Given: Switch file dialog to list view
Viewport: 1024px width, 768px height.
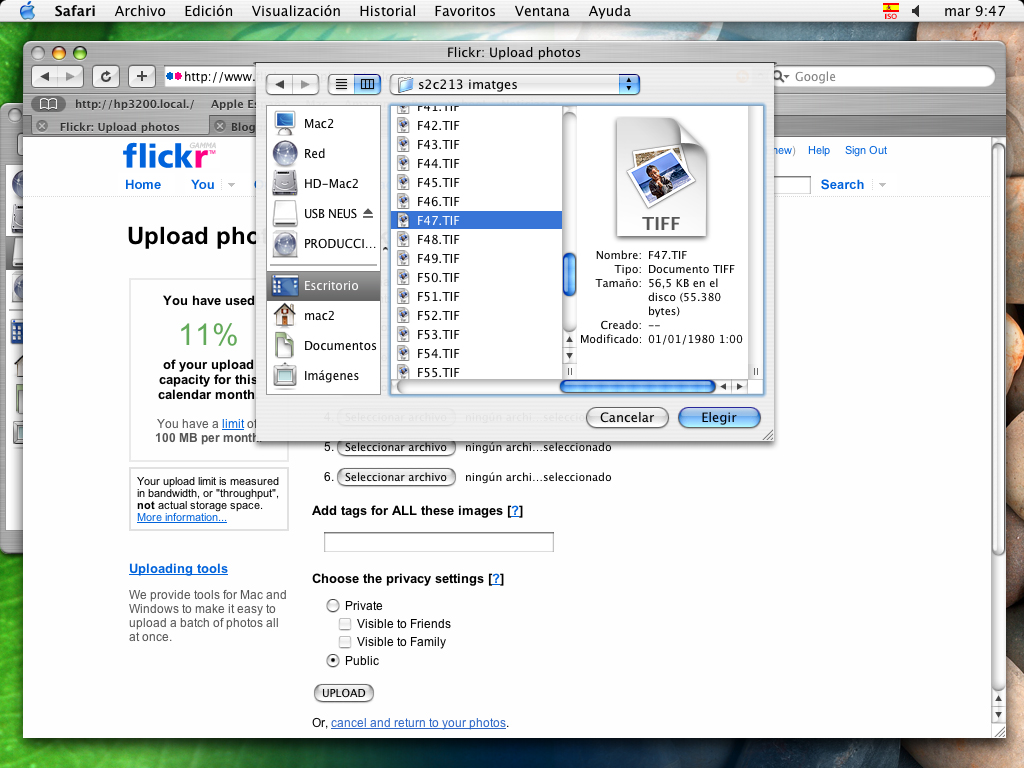Looking at the screenshot, I should click(x=341, y=84).
